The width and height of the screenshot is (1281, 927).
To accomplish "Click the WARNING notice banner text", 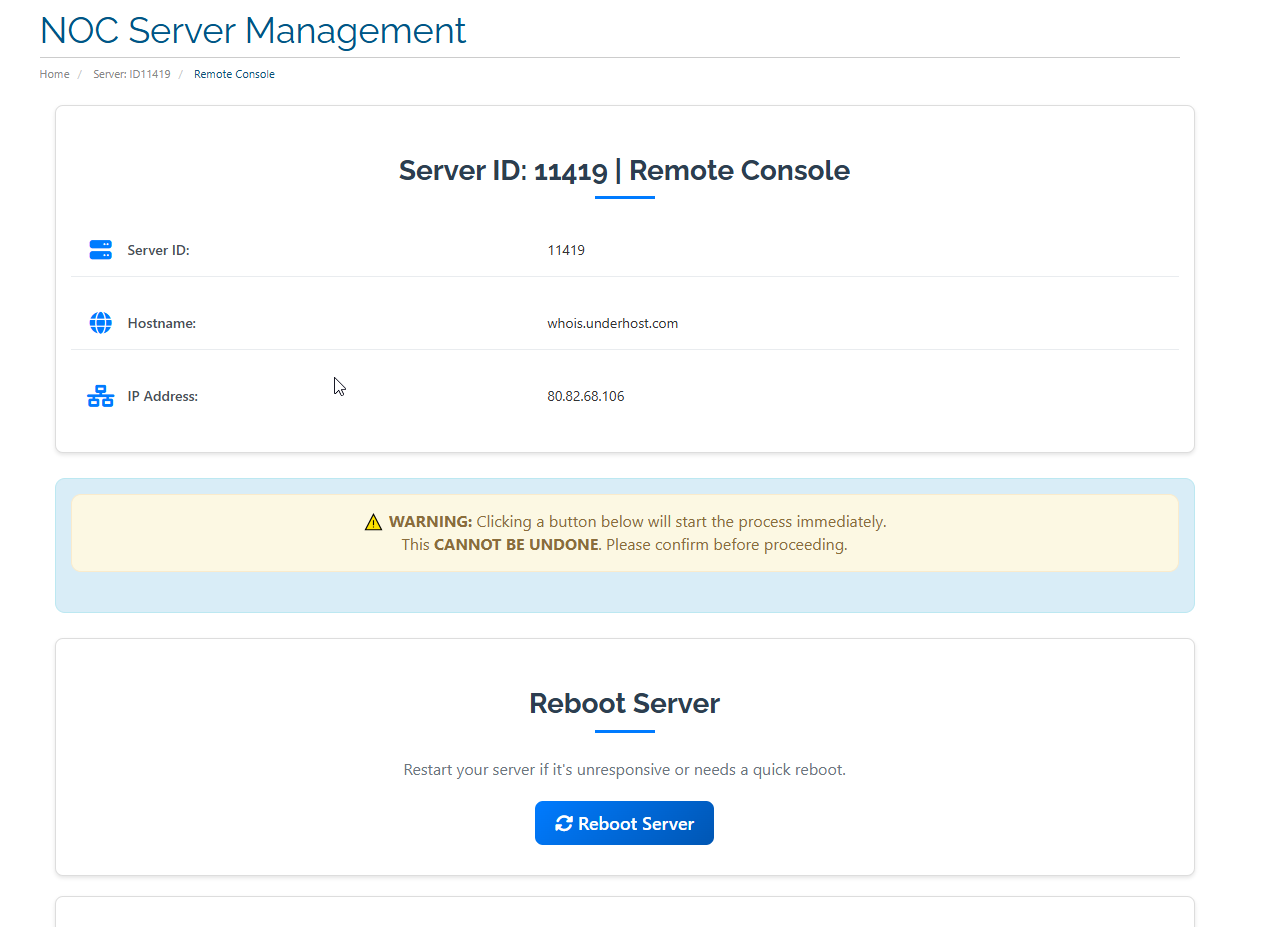I will (624, 532).
